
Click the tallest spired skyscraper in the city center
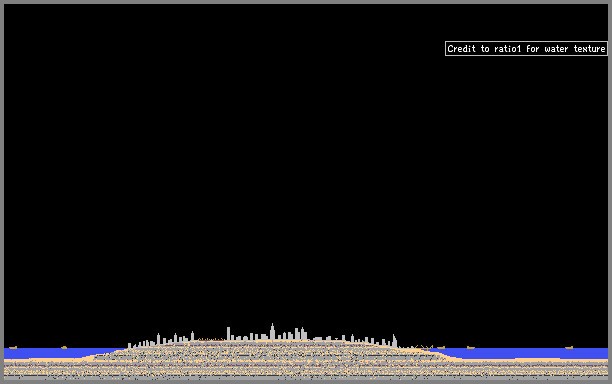(272, 332)
